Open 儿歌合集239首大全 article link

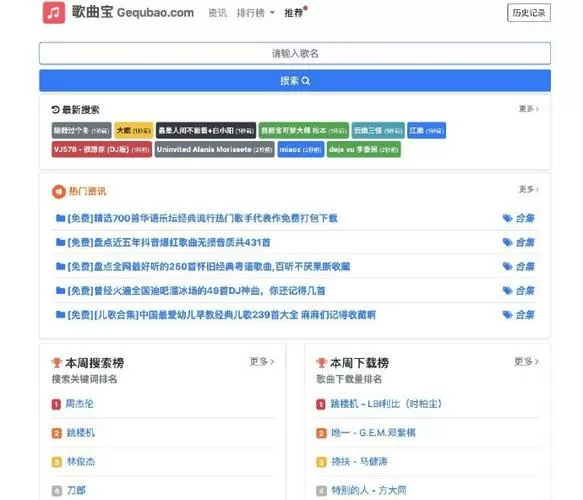(x=222, y=315)
